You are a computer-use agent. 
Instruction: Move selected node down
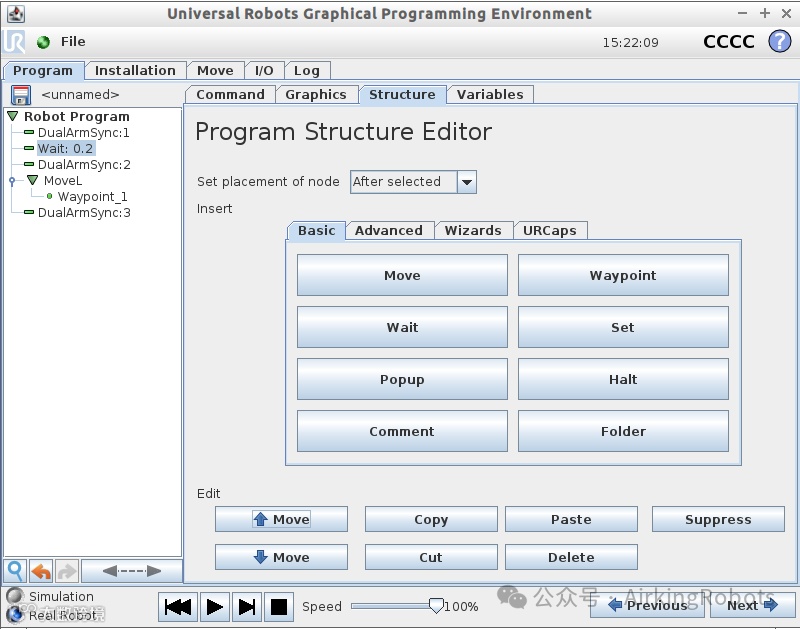281,557
